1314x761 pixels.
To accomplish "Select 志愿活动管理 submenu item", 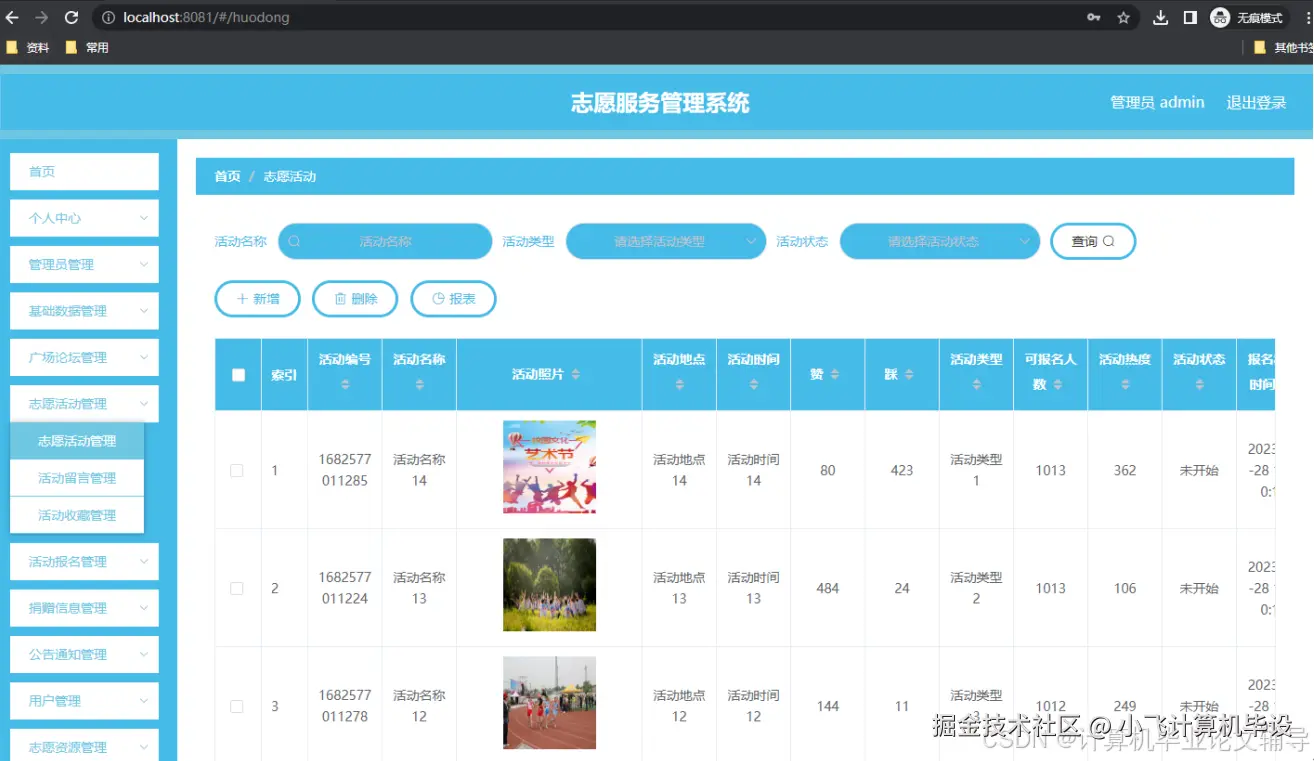I will [x=77, y=441].
